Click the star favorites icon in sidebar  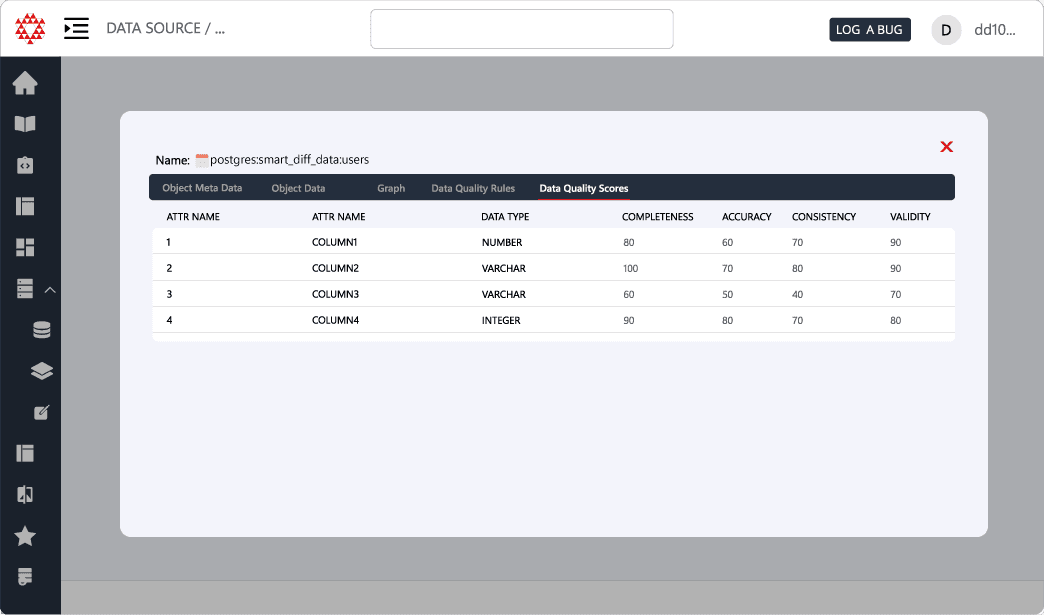[24, 536]
